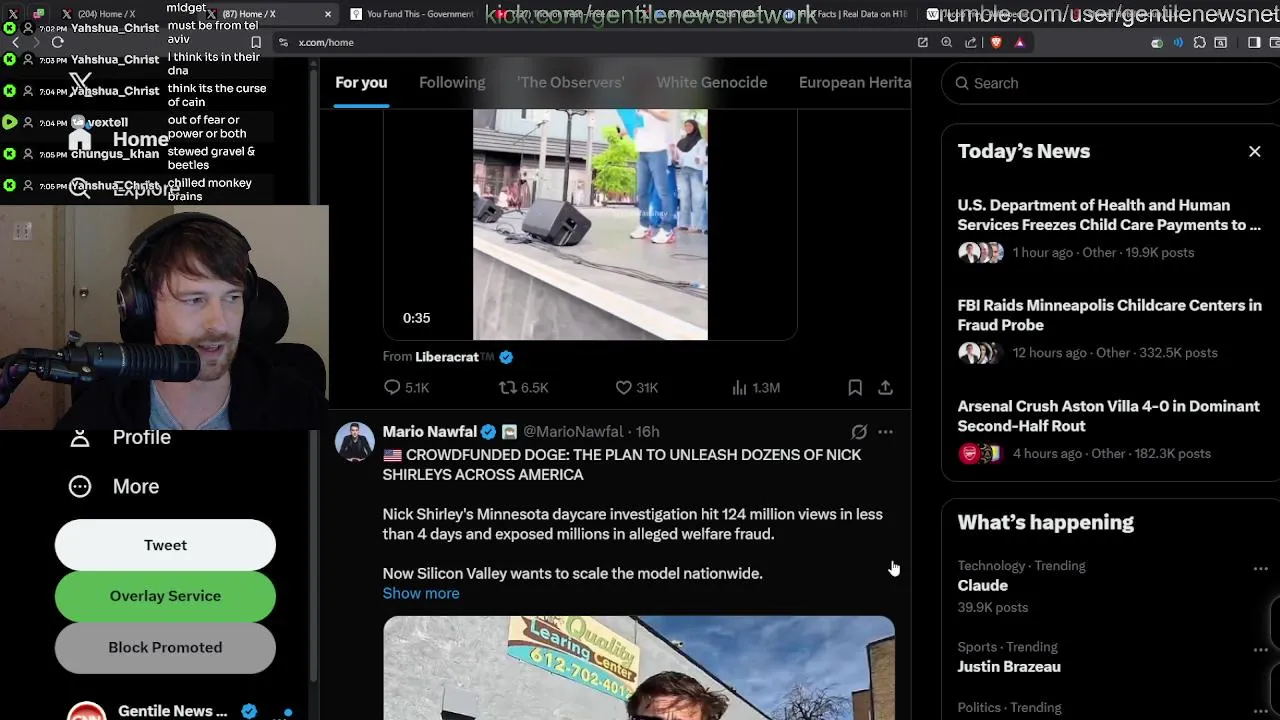Click Grok explain icon on Mario Nawfal post
Viewport: 1280px width, 720px height.
(859, 432)
